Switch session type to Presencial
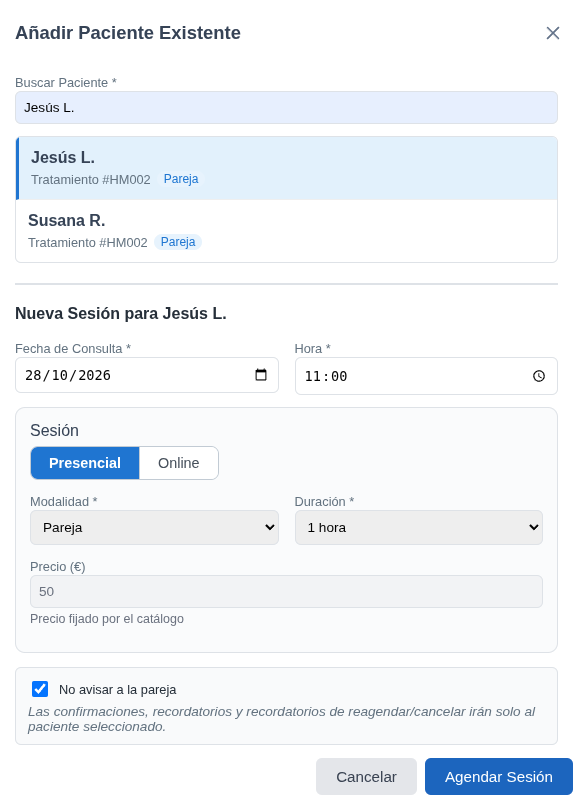The width and height of the screenshot is (574, 808). tap(85, 463)
